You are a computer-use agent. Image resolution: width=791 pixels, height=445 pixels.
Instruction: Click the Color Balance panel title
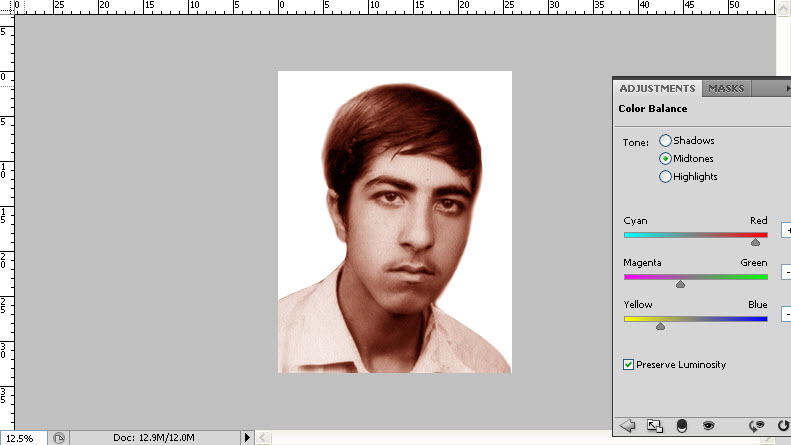653,108
